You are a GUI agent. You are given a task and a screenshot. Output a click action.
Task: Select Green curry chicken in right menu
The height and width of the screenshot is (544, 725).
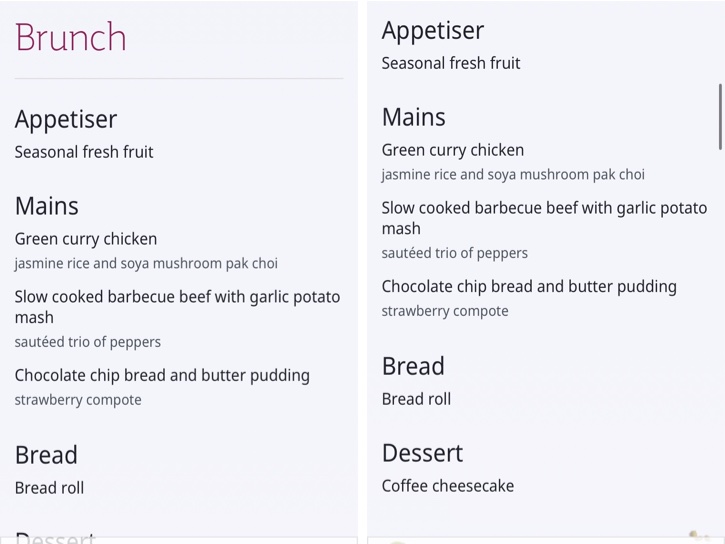click(x=453, y=150)
